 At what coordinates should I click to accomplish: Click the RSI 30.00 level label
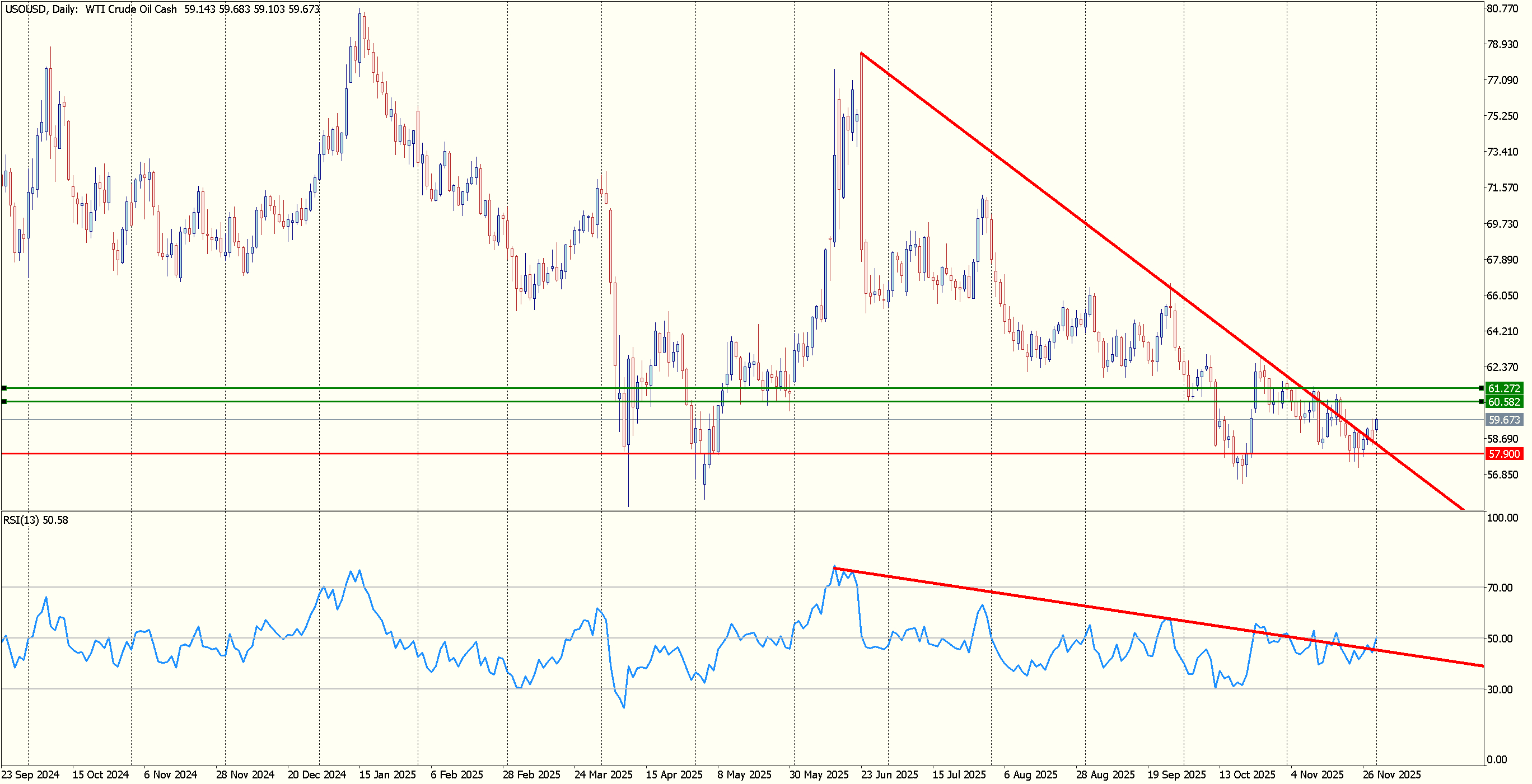pos(1500,689)
